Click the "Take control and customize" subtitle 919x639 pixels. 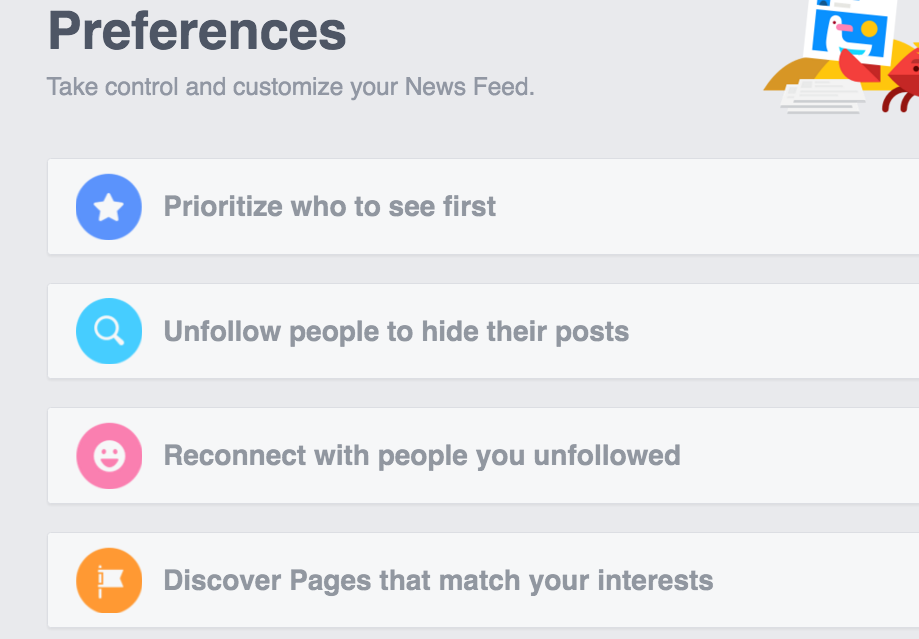[291, 87]
